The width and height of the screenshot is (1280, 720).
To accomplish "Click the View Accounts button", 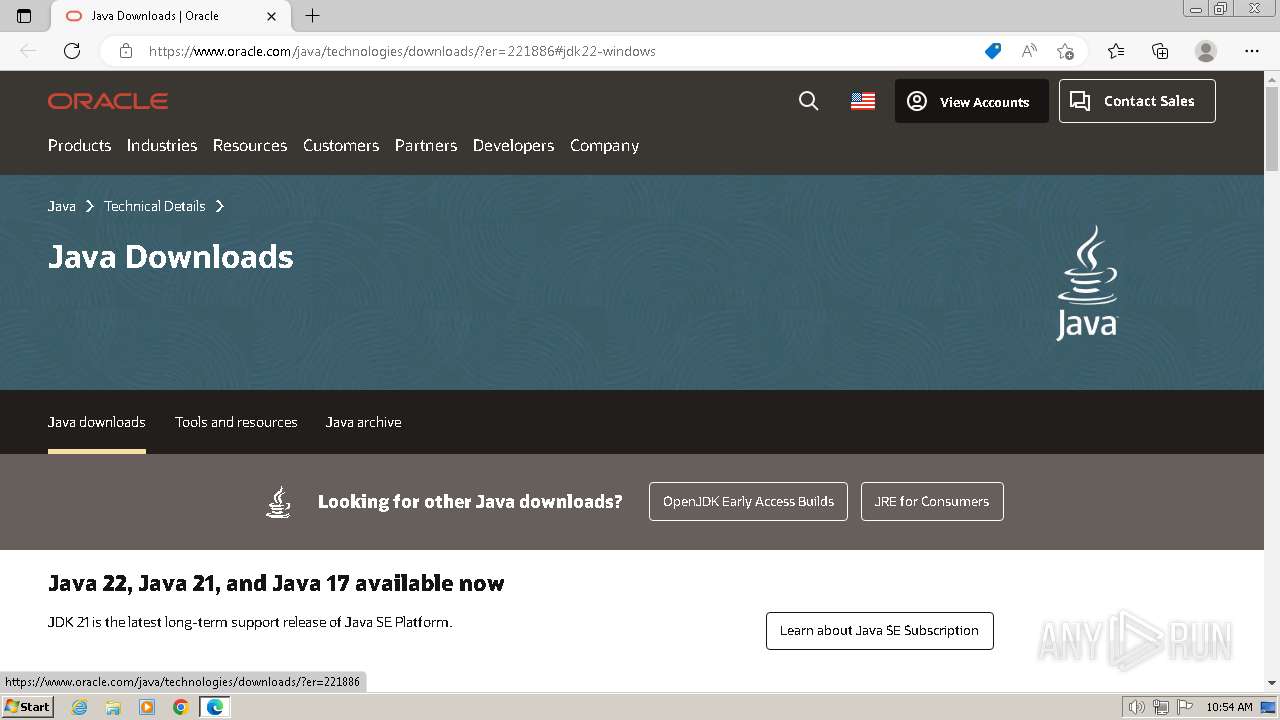I will click(x=971, y=101).
